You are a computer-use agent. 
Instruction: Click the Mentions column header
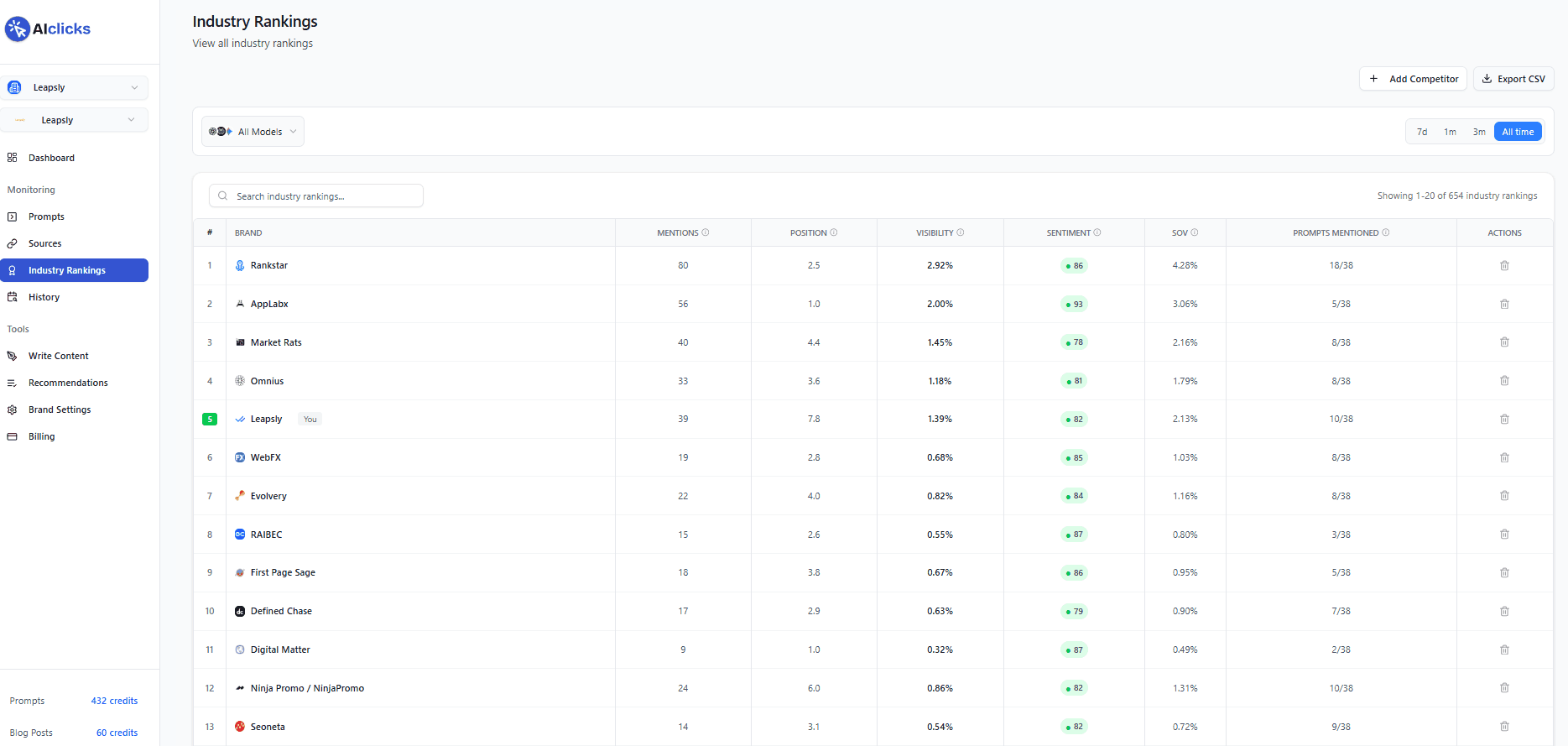[x=678, y=232]
